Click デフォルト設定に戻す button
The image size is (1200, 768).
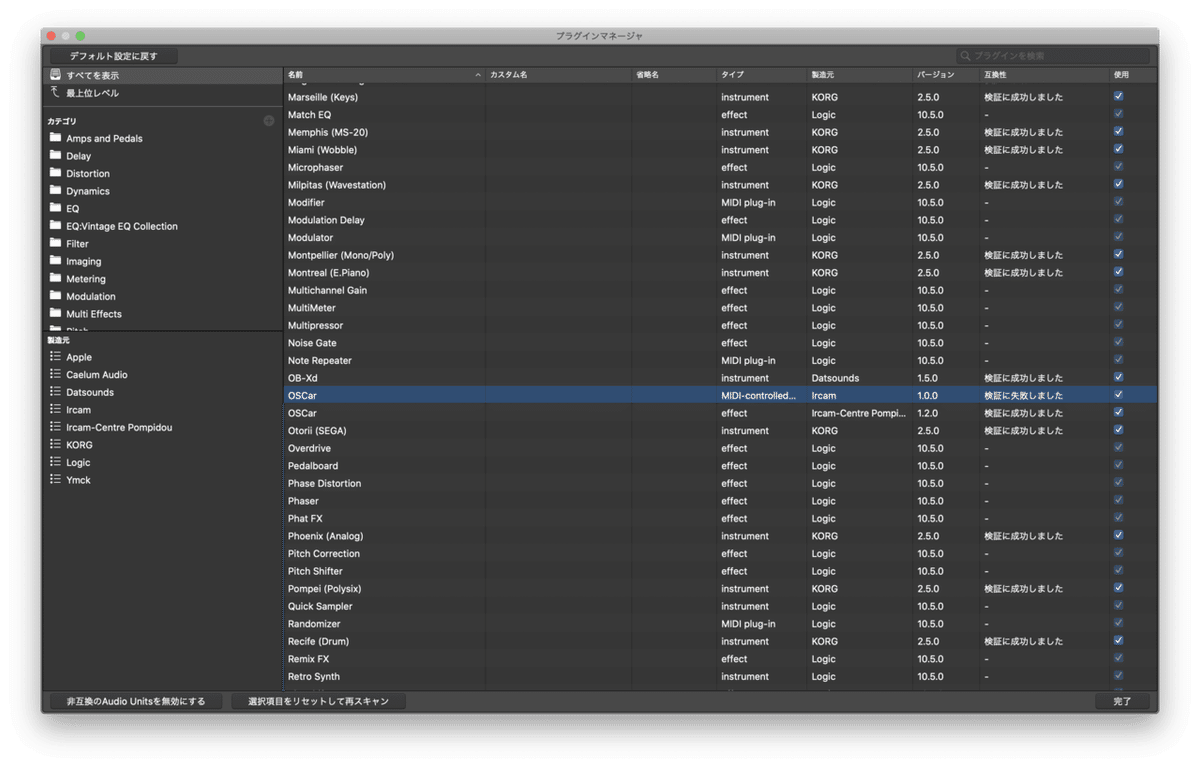click(113, 56)
